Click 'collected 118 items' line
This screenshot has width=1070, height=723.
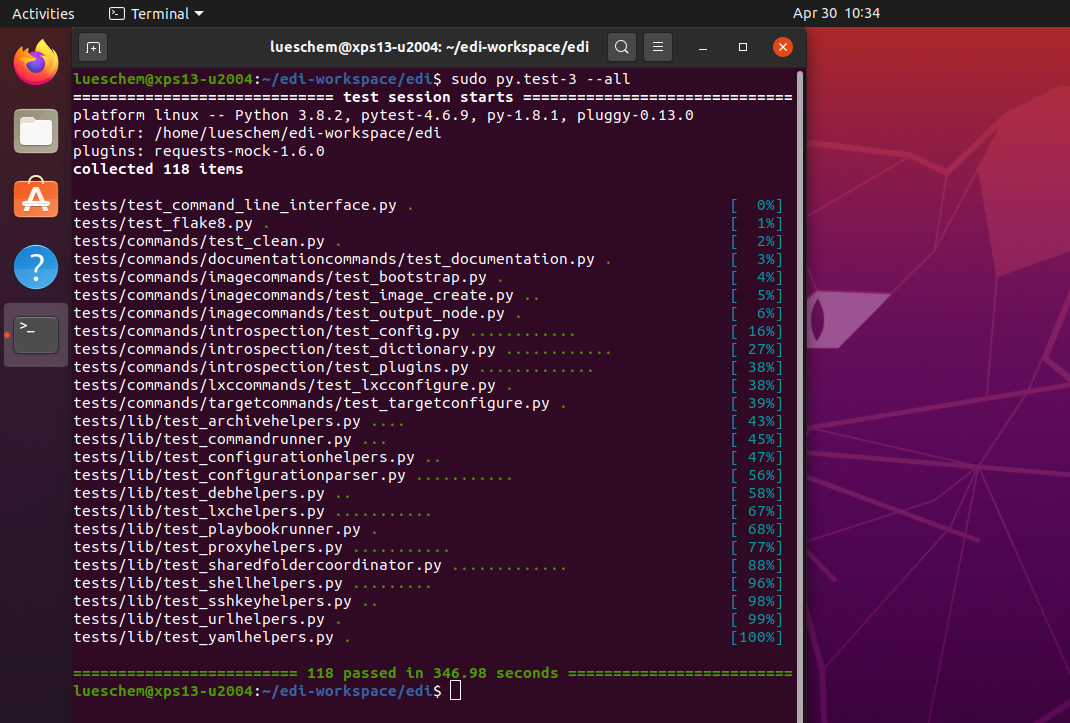click(158, 169)
